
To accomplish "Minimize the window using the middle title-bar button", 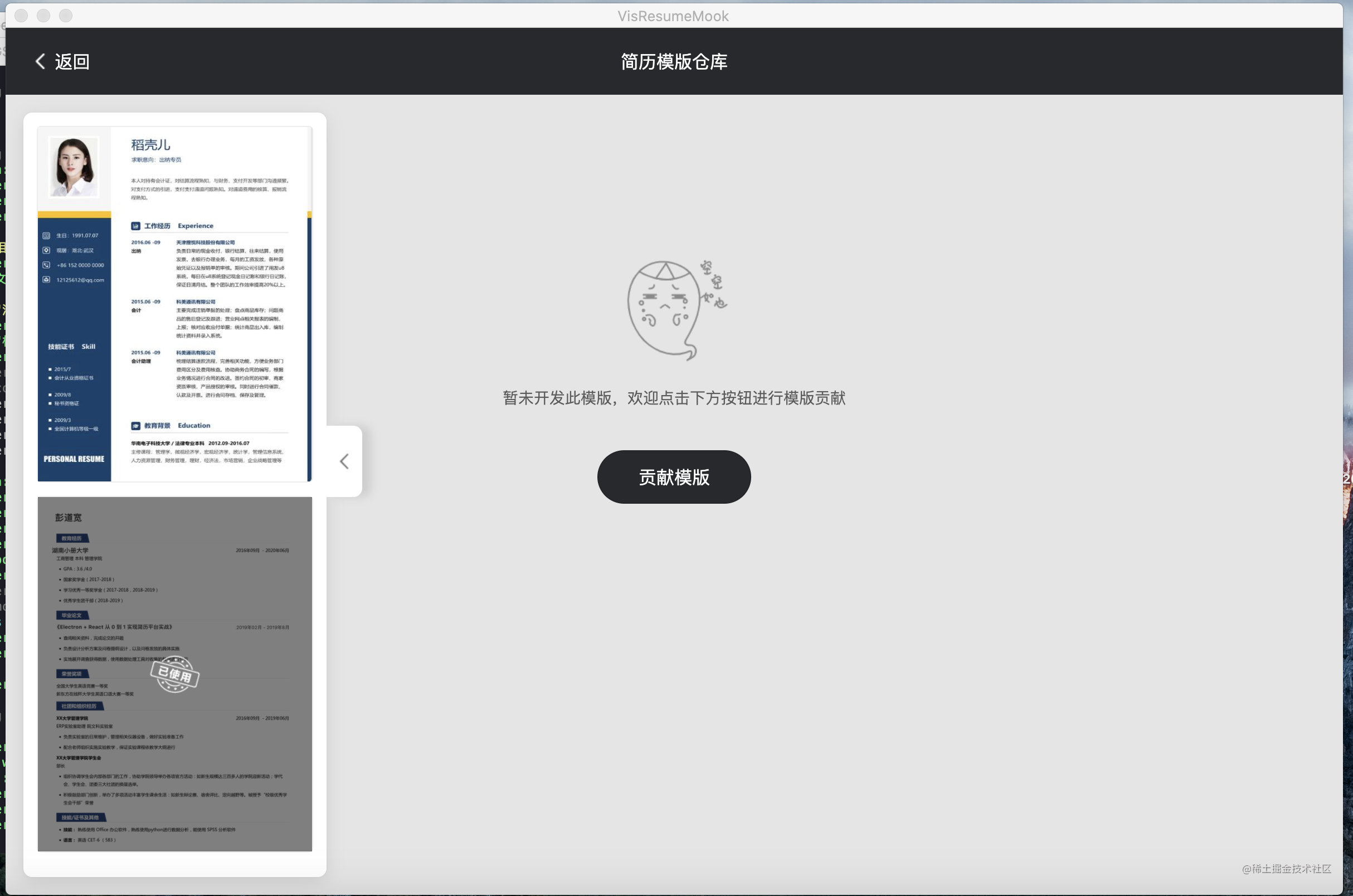I will (x=43, y=16).
